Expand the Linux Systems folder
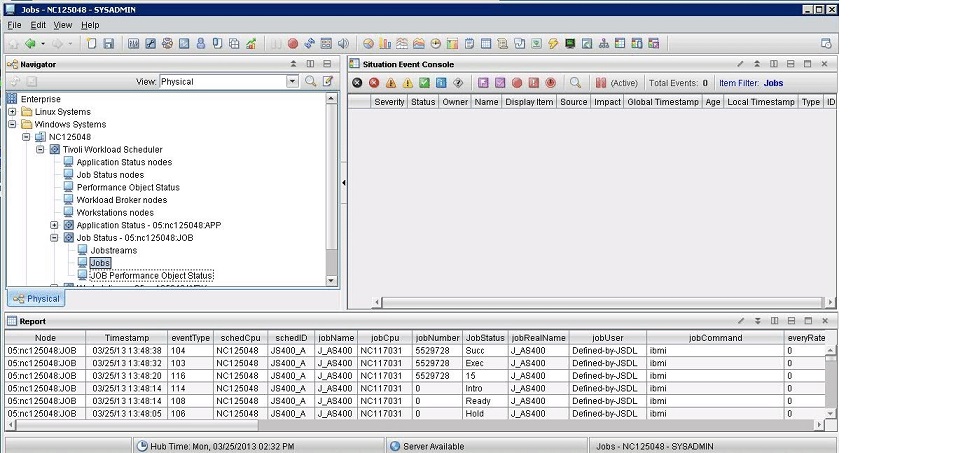 point(12,112)
